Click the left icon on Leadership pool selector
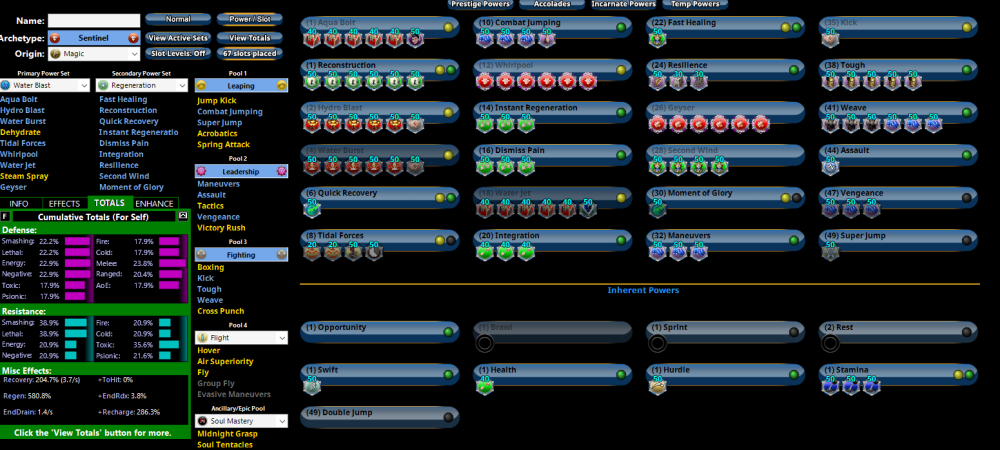This screenshot has height=450, width=1000. [201, 172]
